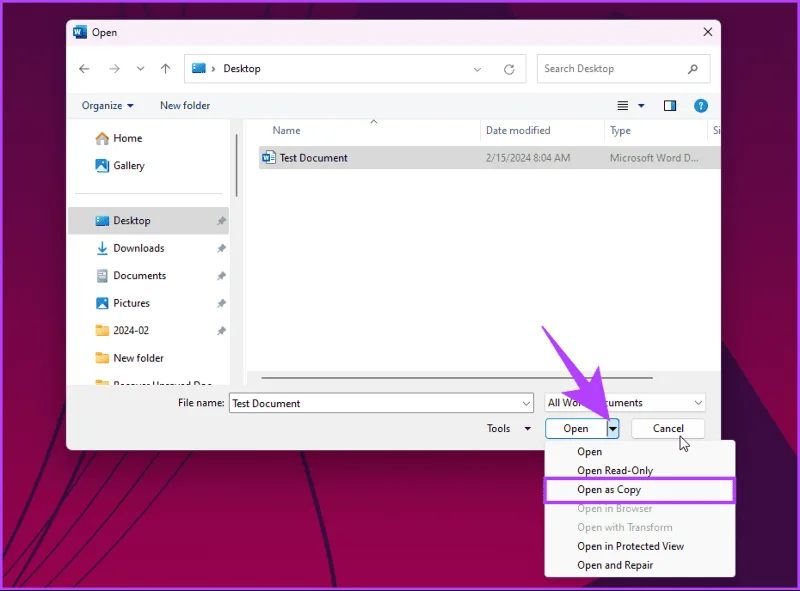Expand the view options dropdown arrow
Screen dimensions: 800x591
click(x=641, y=106)
